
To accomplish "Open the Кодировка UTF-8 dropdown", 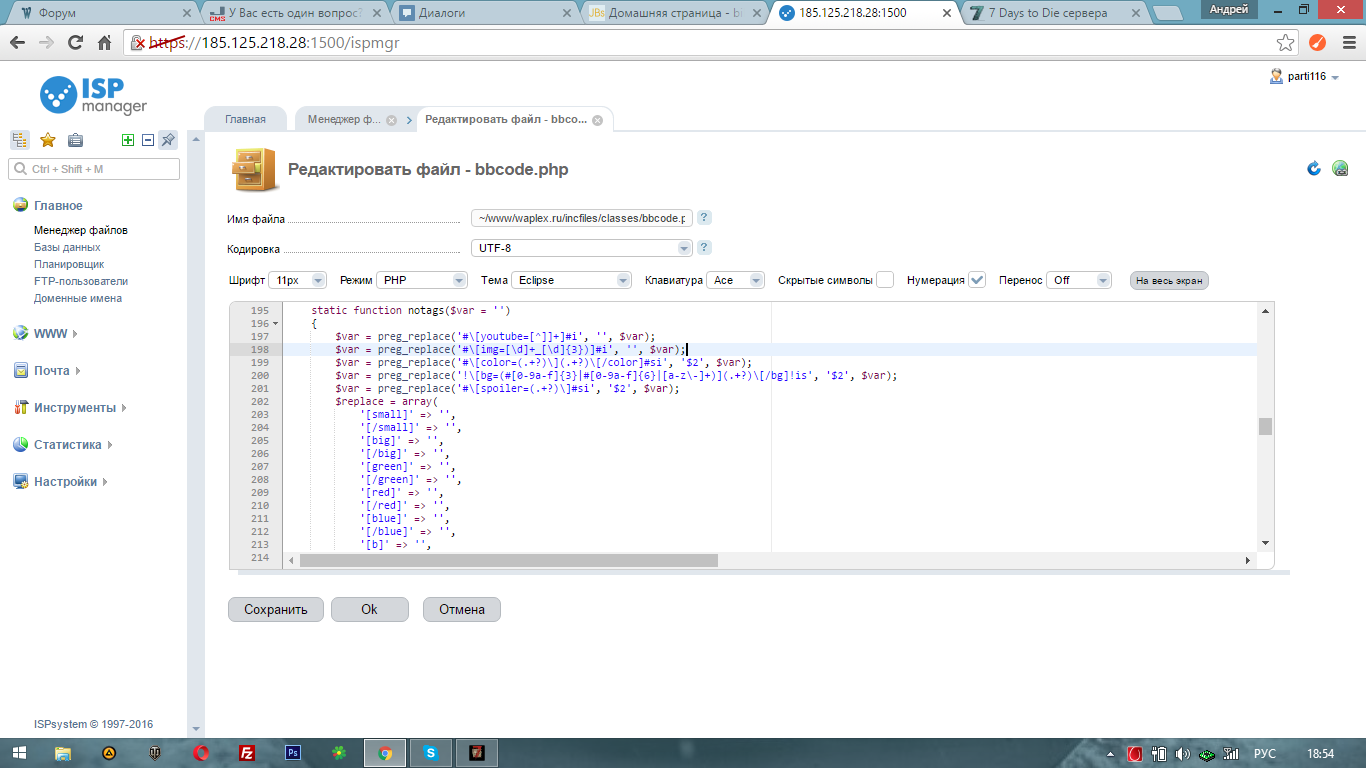I will pos(582,248).
